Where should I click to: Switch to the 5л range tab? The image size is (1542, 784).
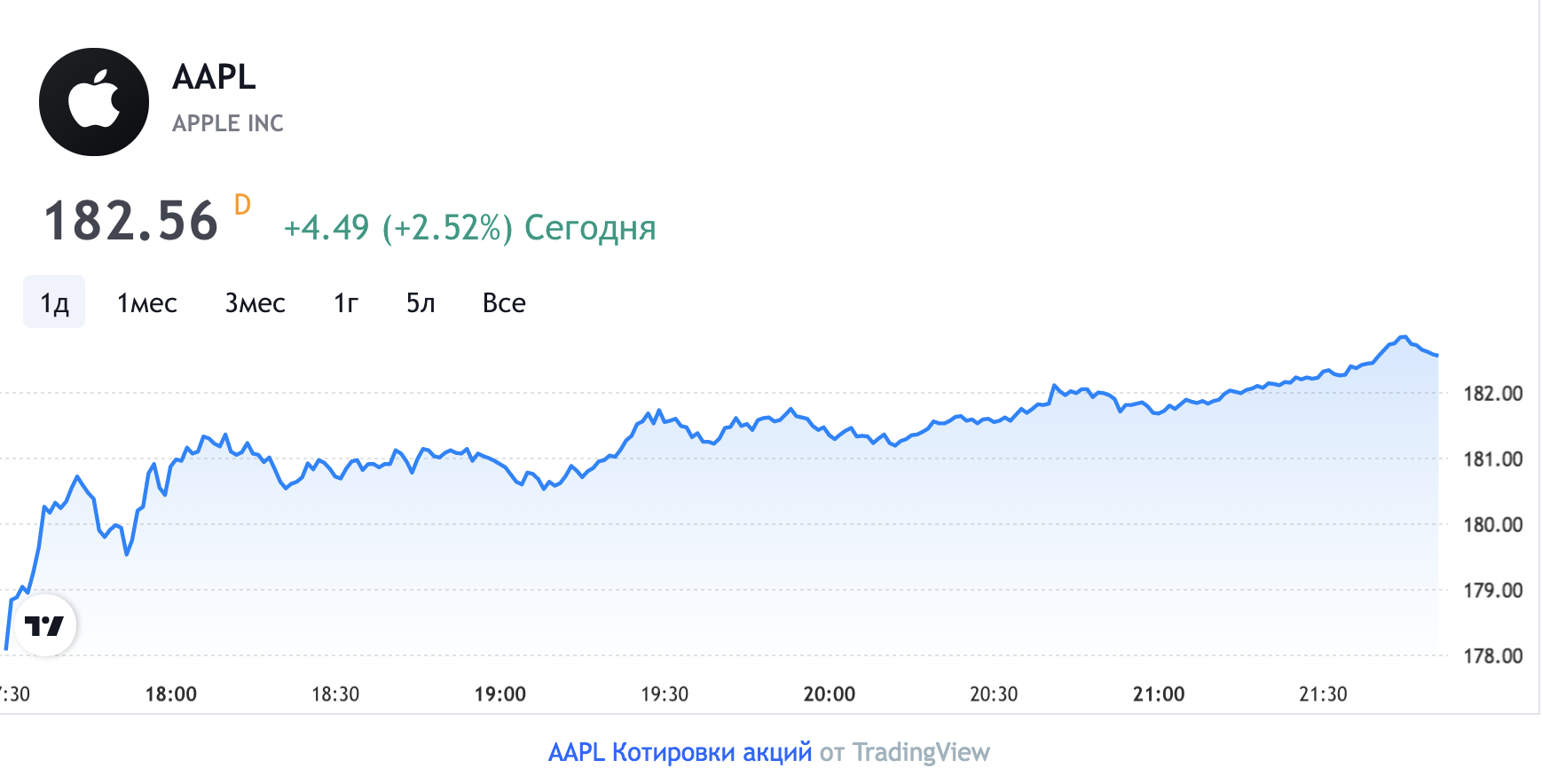421,302
